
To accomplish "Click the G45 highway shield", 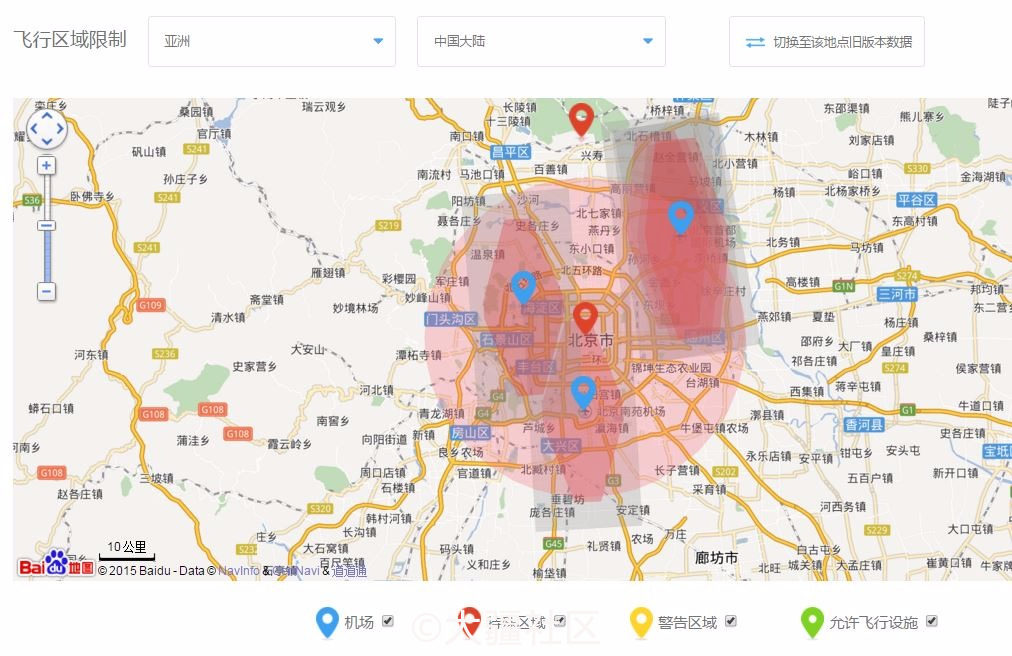I will point(554,544).
